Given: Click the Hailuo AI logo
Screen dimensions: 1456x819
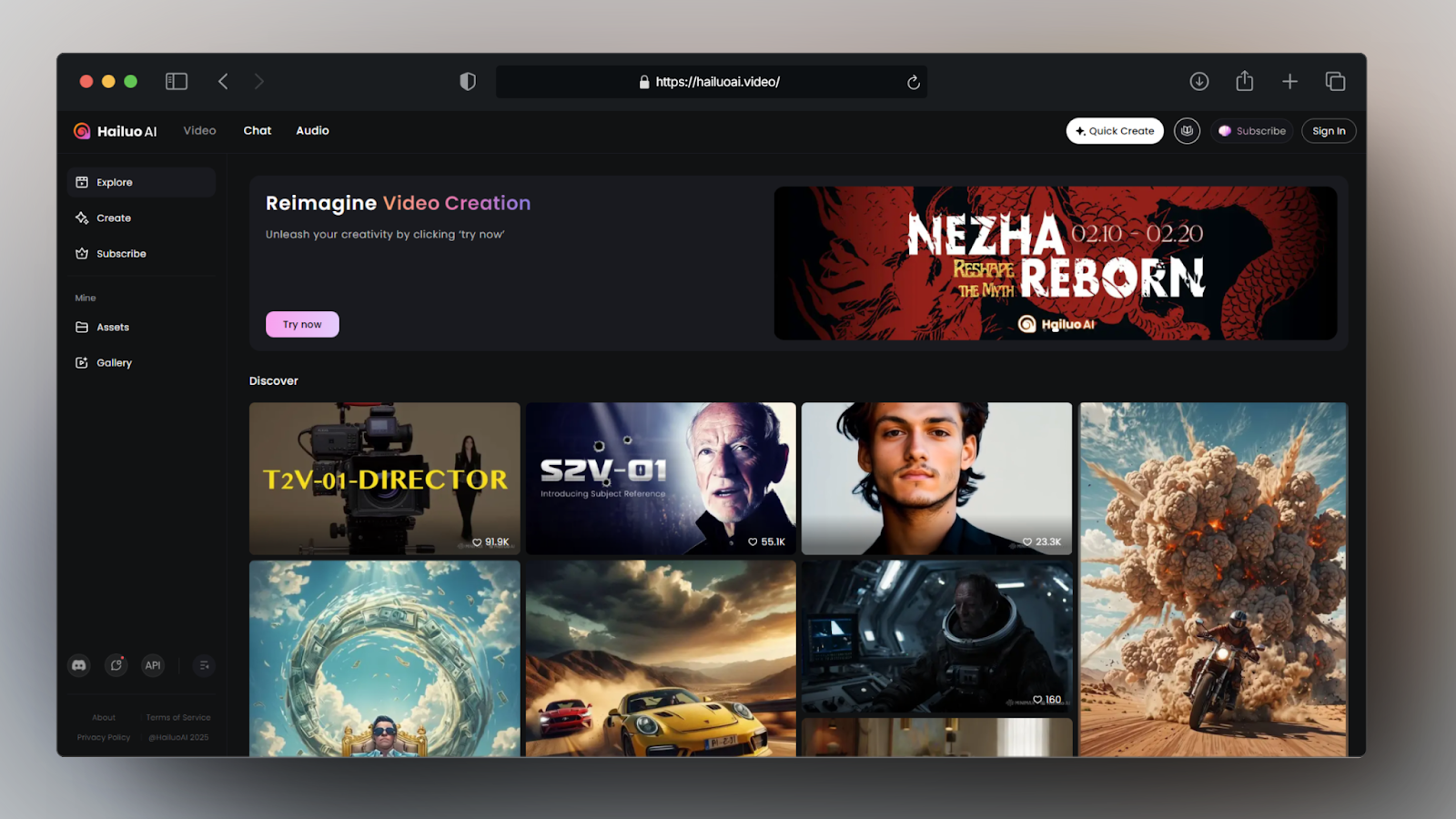Looking at the screenshot, I should coord(116,131).
